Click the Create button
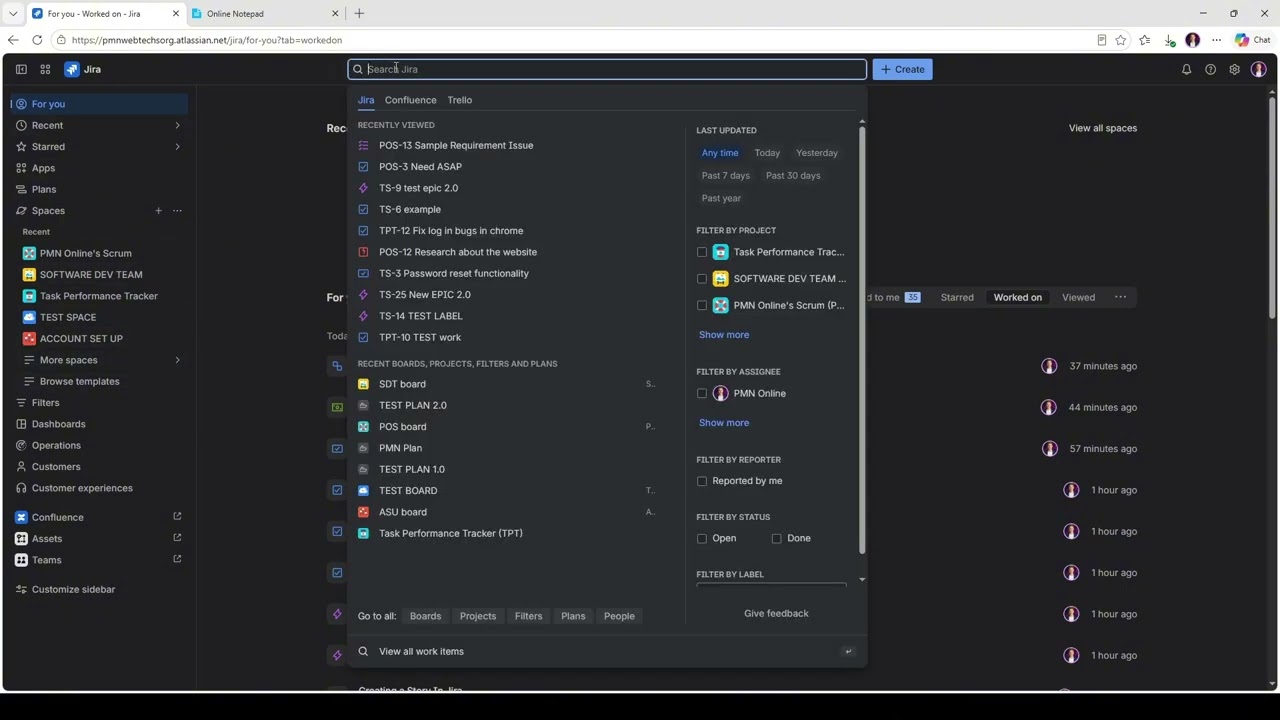 pyautogui.click(x=903, y=69)
